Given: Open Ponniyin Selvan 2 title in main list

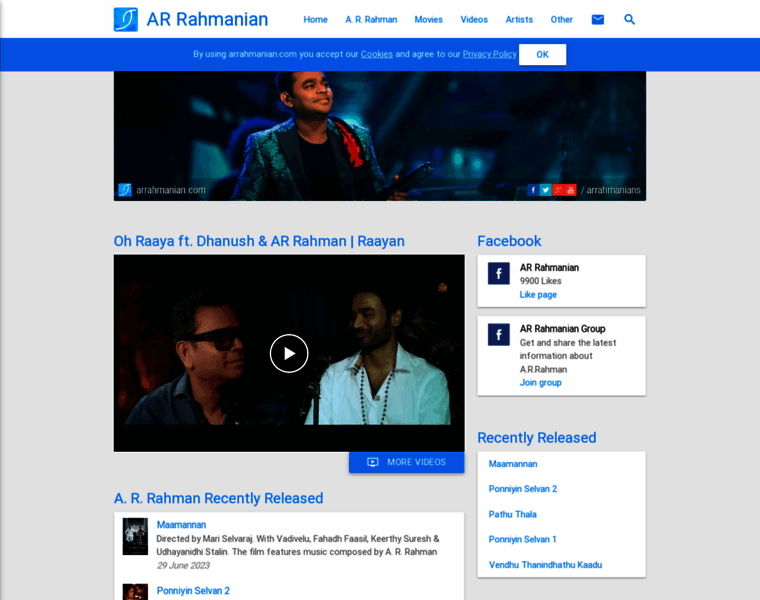Looking at the screenshot, I should point(193,591).
